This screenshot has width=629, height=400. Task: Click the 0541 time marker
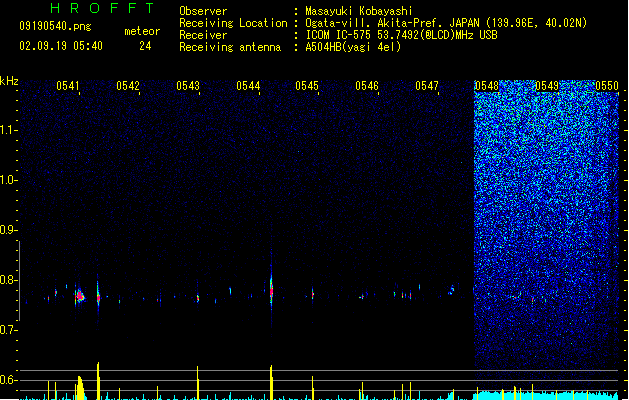point(67,86)
